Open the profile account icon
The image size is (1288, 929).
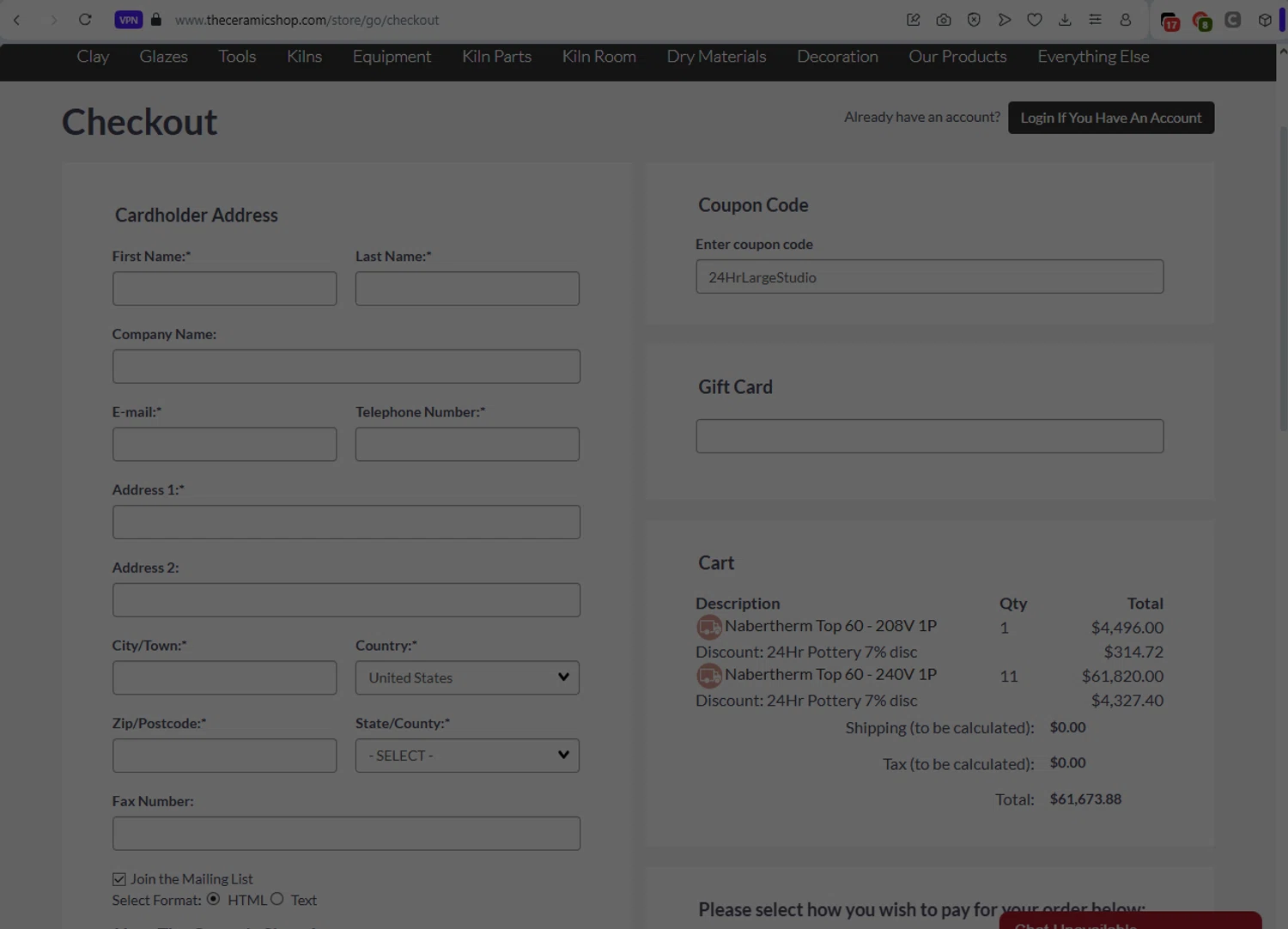[x=1125, y=20]
